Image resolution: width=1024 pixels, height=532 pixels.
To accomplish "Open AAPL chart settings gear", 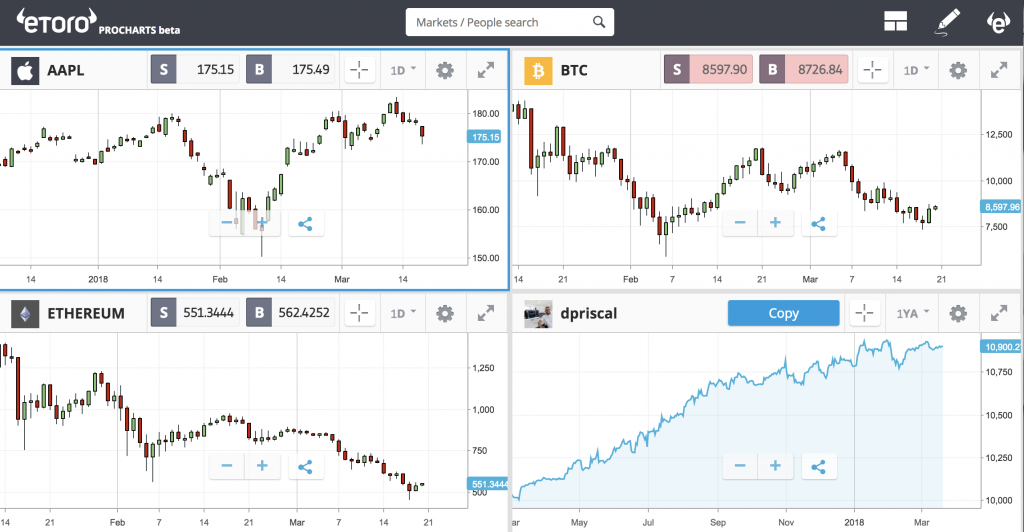I will 445,70.
